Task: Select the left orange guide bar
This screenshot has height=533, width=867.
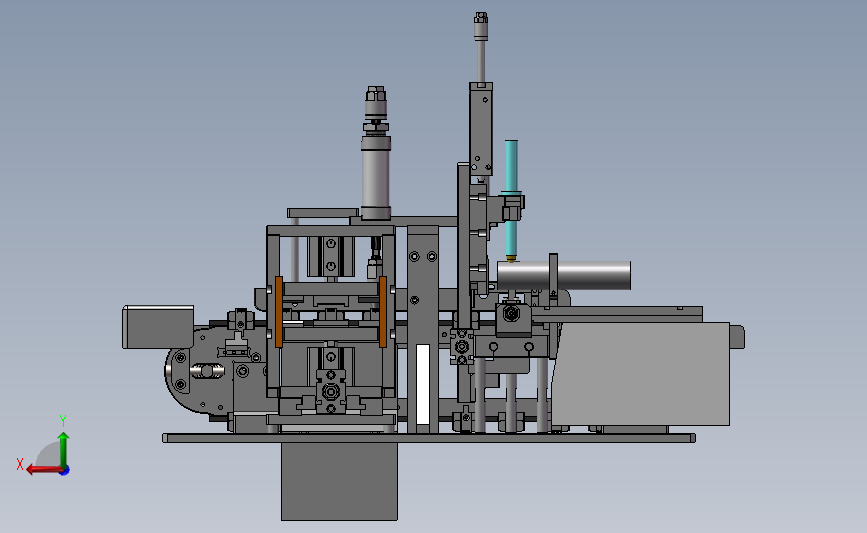Action: pyautogui.click(x=279, y=312)
